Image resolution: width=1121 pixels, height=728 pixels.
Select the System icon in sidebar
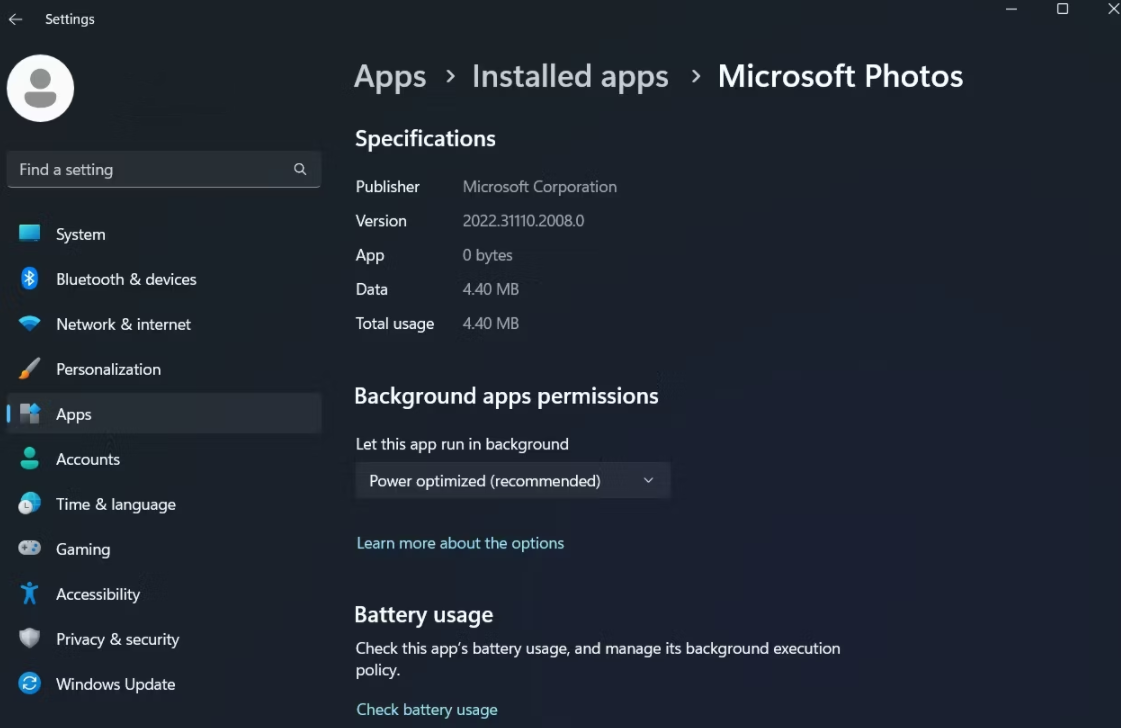click(28, 233)
